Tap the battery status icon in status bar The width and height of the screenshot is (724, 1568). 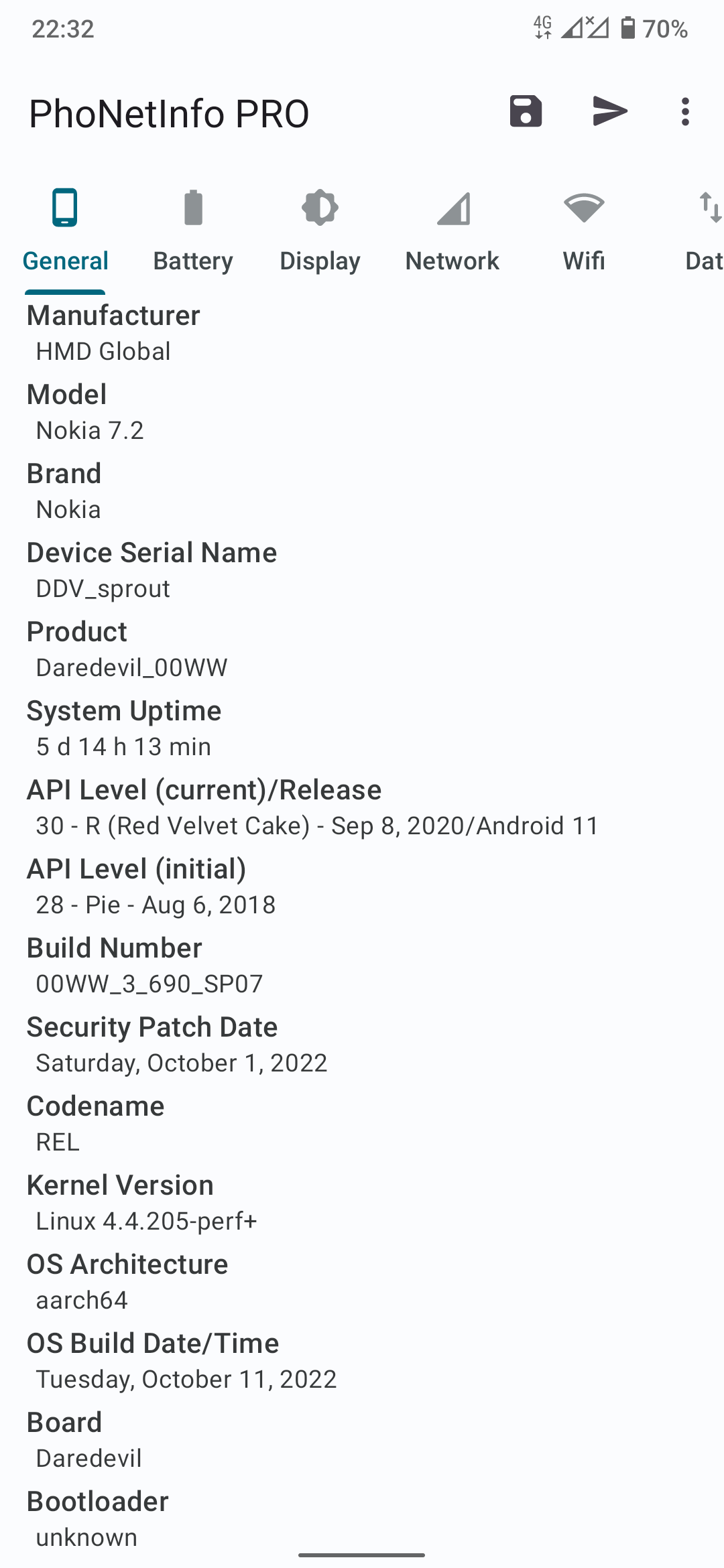pyautogui.click(x=627, y=28)
